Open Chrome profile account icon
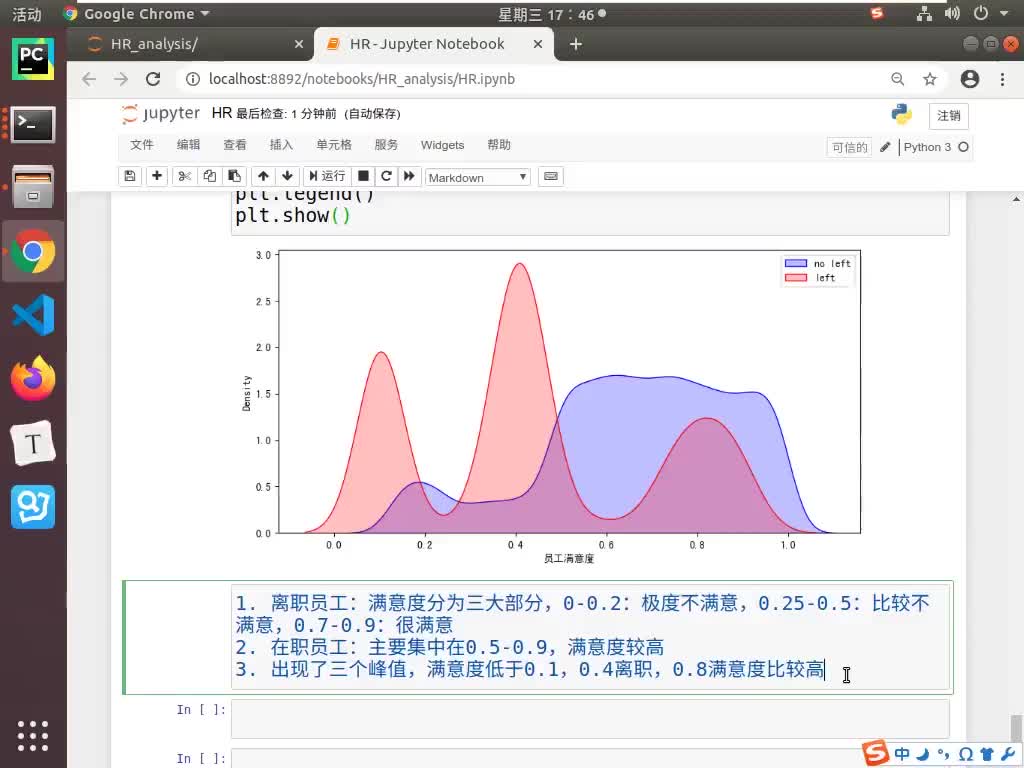 pyautogui.click(x=970, y=79)
